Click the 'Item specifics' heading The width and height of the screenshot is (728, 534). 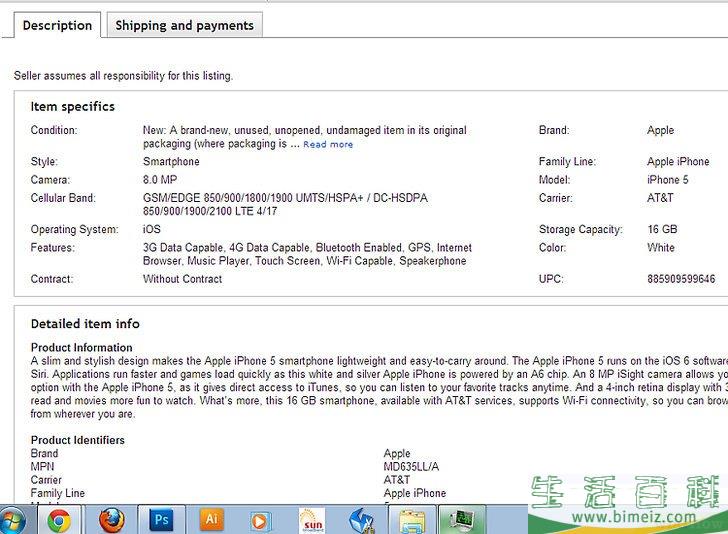pyautogui.click(x=72, y=107)
